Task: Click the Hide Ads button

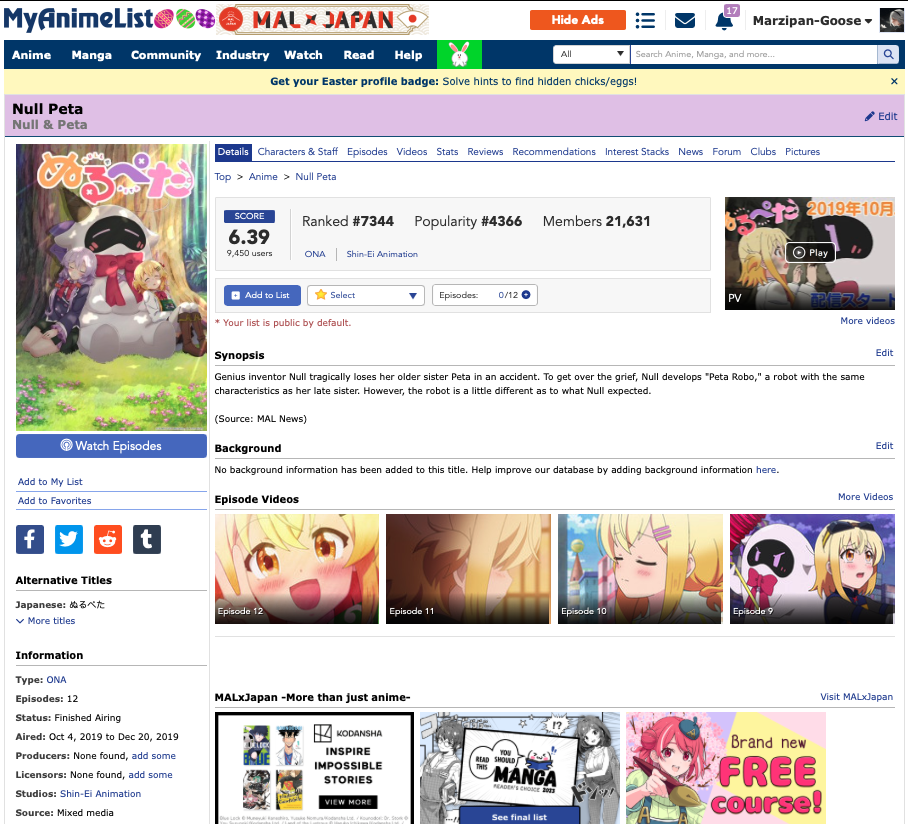Action: 577,20
